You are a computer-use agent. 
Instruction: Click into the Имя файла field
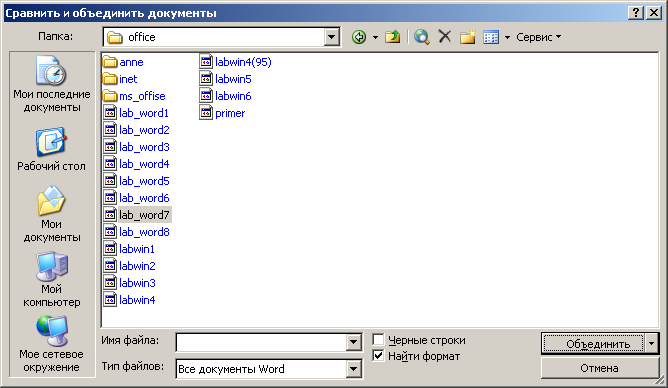[x=261, y=342]
